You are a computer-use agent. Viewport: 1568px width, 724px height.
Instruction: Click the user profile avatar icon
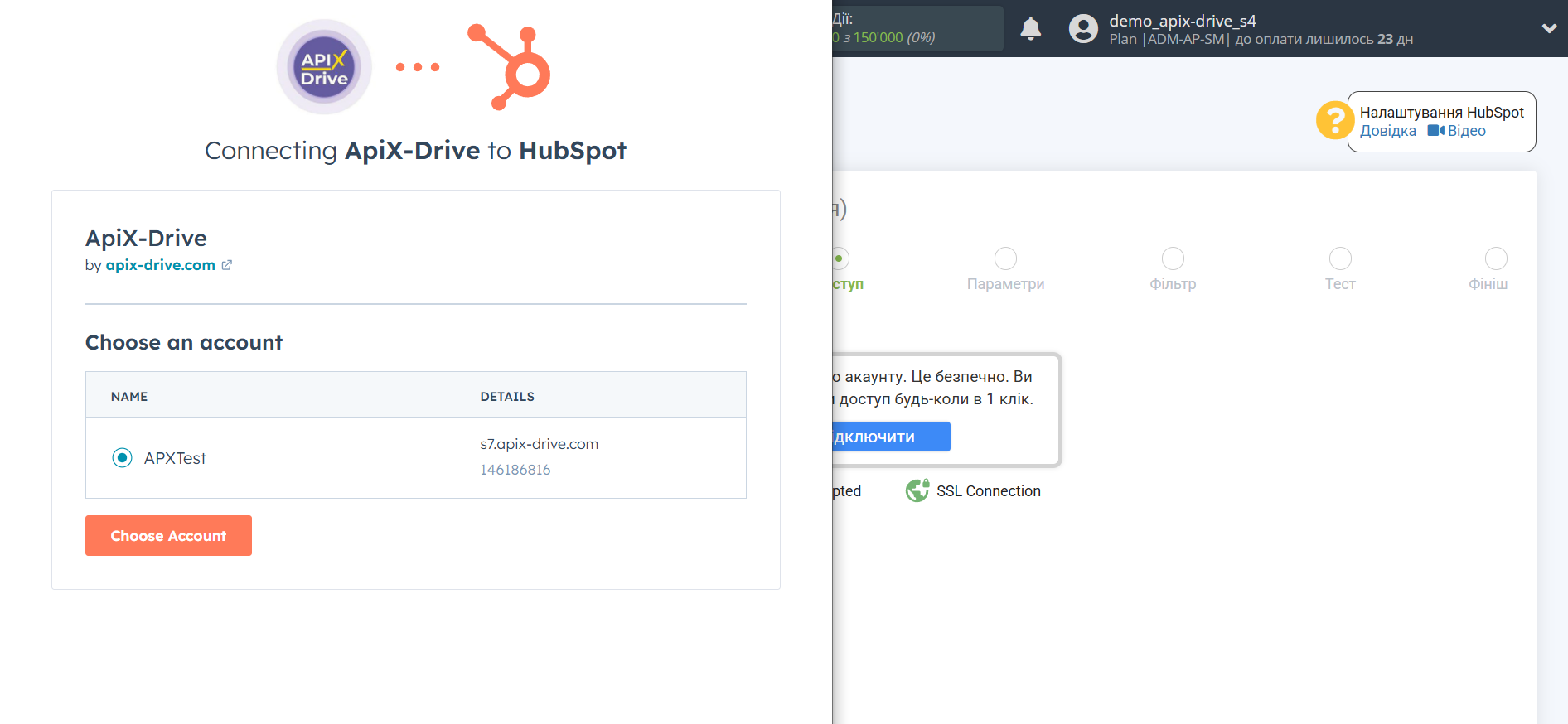pos(1083,29)
